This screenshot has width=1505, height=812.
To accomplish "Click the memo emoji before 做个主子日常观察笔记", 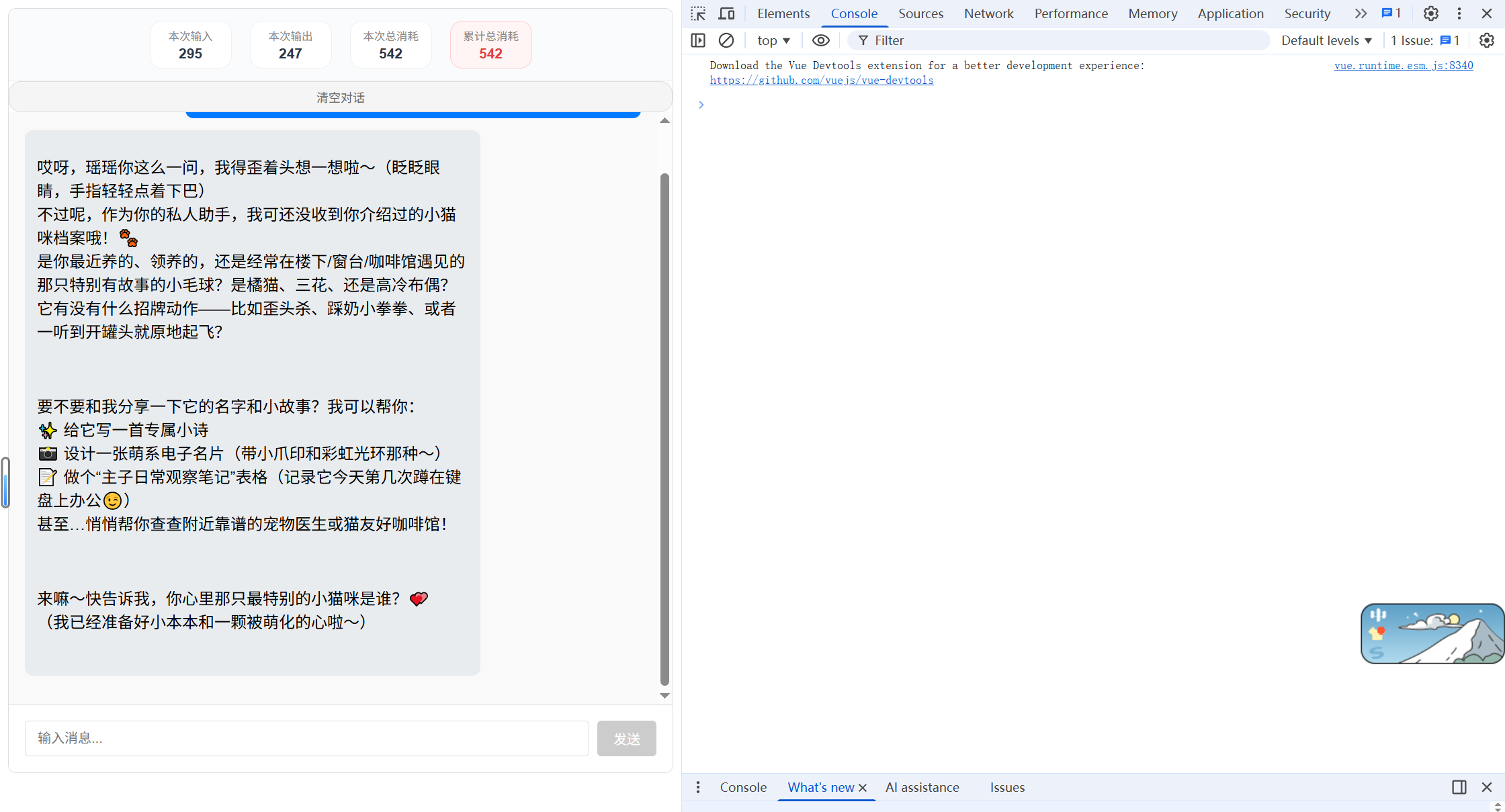I will coord(47,477).
